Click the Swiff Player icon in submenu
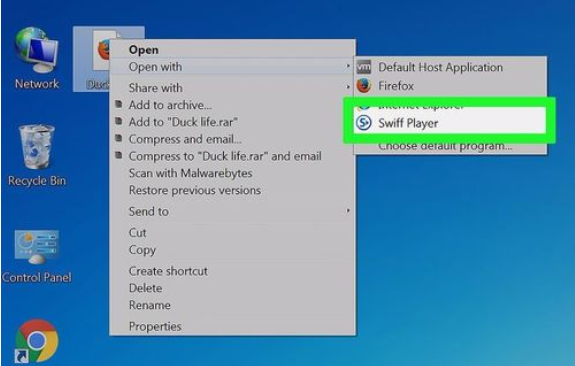This screenshot has width=575, height=366. pos(364,123)
